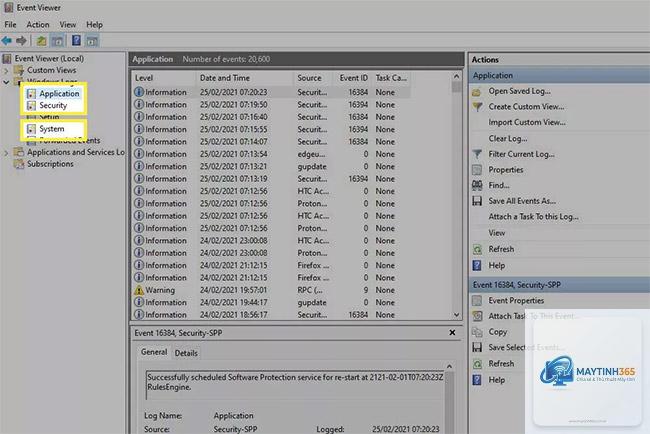Screen dimensions: 650x434
Task: Click the Attach Task To This Event icon
Action: [477, 316]
